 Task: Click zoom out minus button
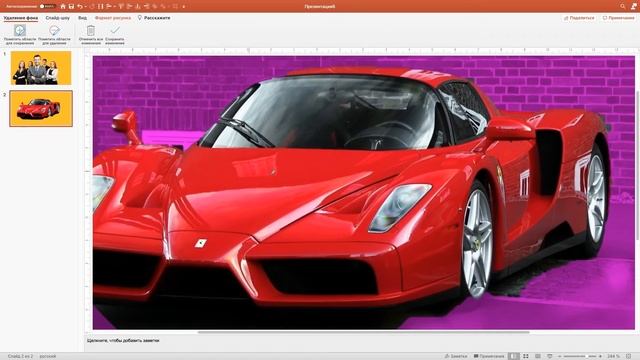point(560,356)
